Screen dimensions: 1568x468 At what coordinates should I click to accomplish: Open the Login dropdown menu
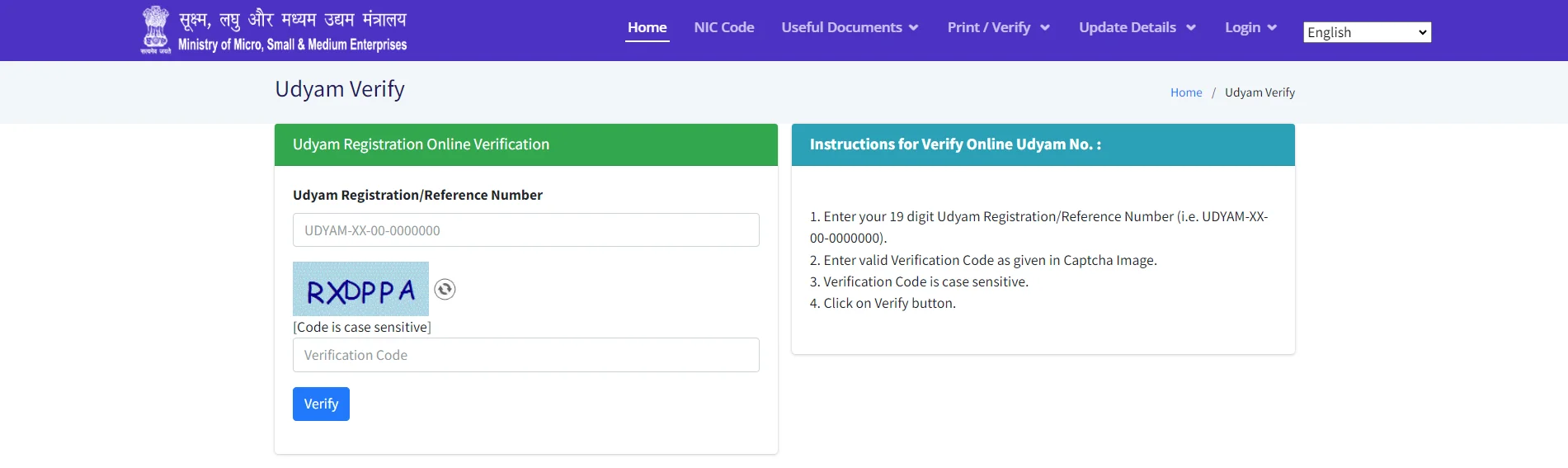pos(1250,27)
